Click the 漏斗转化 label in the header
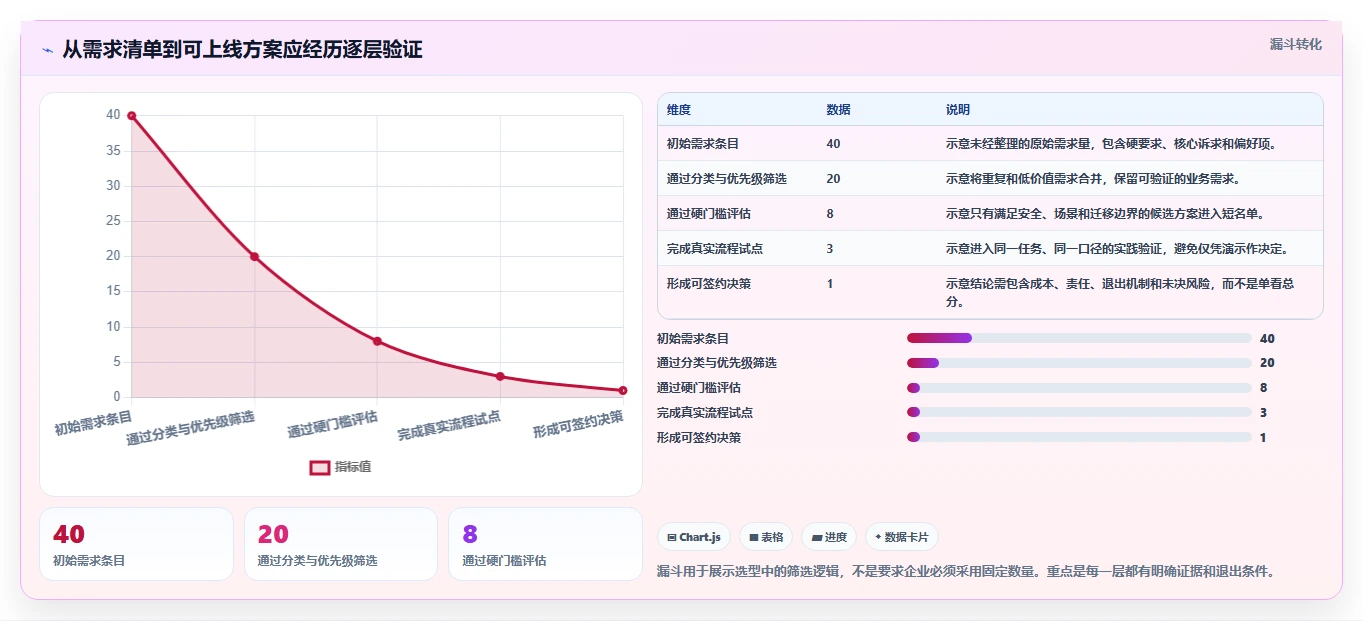Image resolution: width=1363 pixels, height=621 pixels. (1296, 44)
